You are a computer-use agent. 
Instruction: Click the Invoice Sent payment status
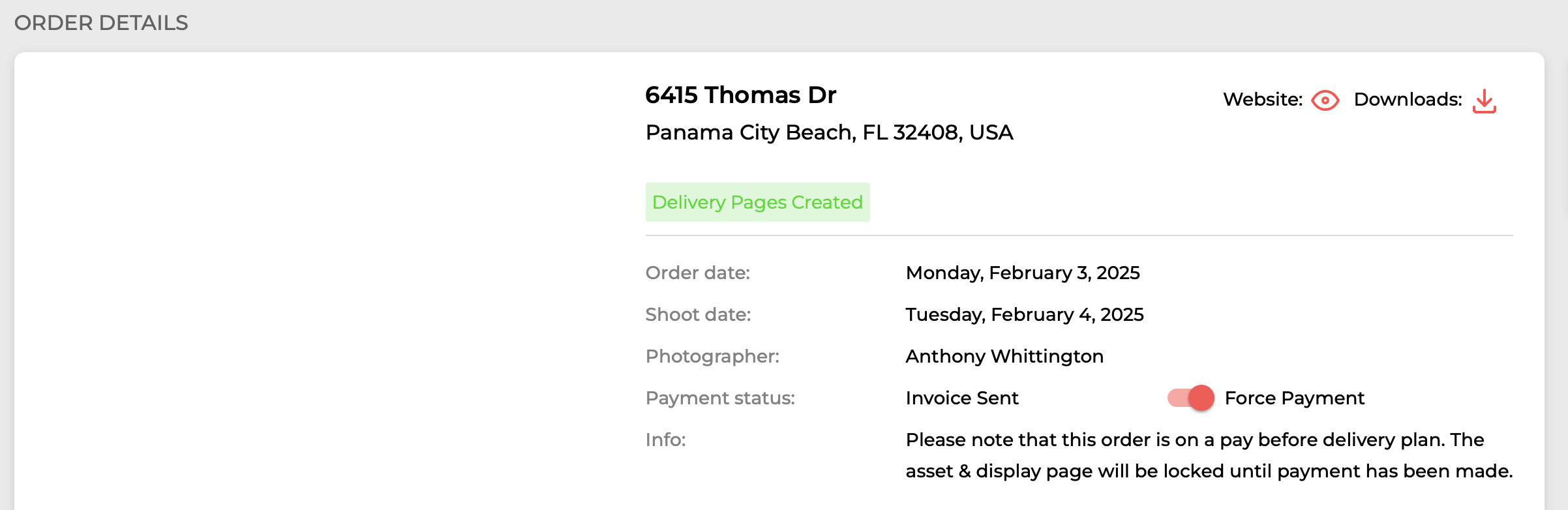[x=962, y=398]
